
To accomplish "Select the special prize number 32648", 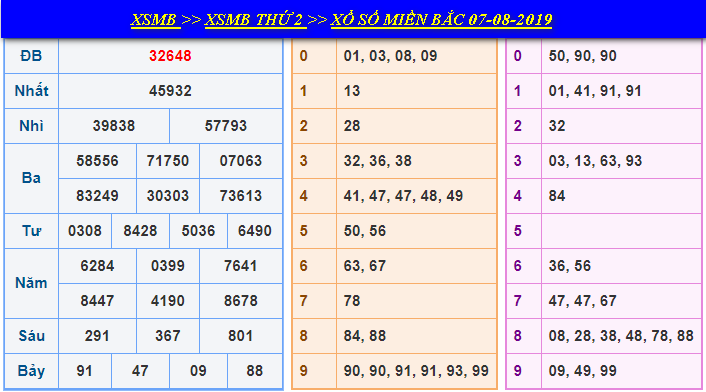I will point(170,56).
